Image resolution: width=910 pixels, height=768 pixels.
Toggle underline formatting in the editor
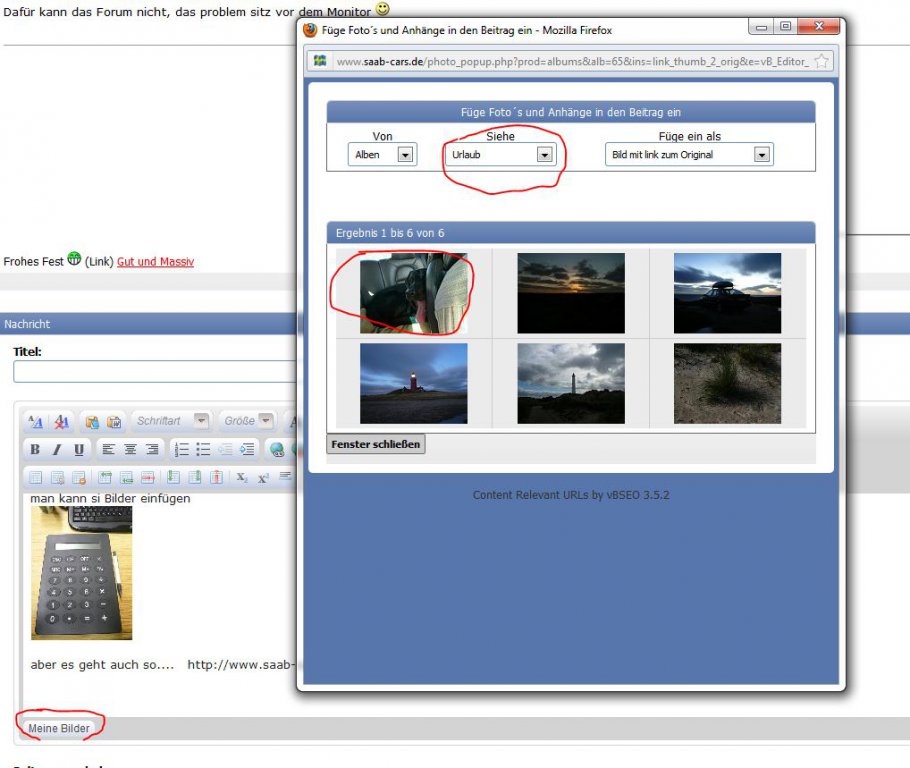click(79, 449)
